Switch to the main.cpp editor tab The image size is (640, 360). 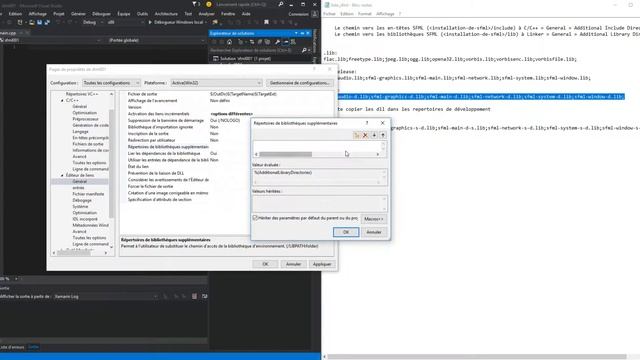coord(8,33)
